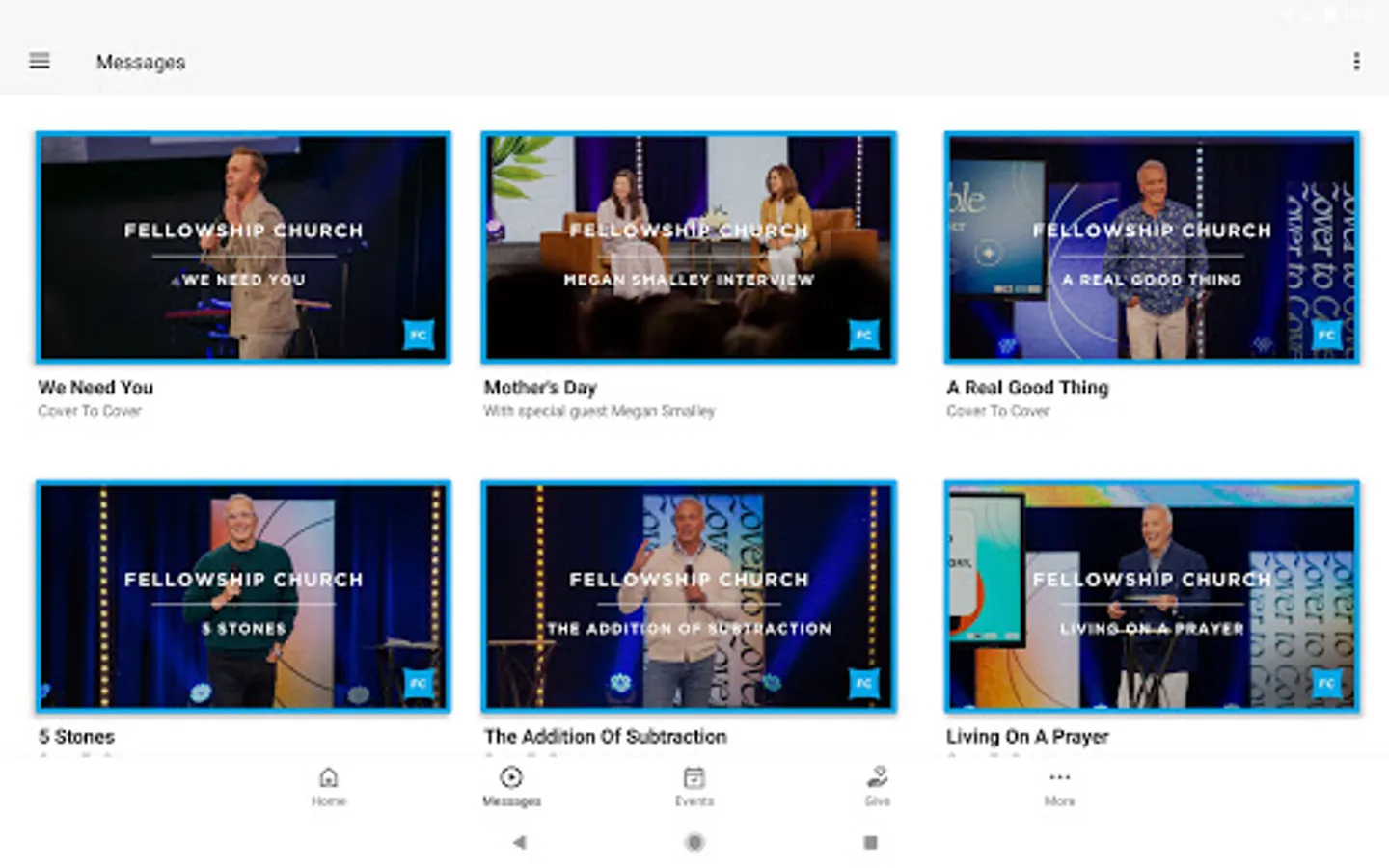The height and width of the screenshot is (868, 1389).
Task: Open the We Need You video thumbnail
Action: [x=243, y=248]
